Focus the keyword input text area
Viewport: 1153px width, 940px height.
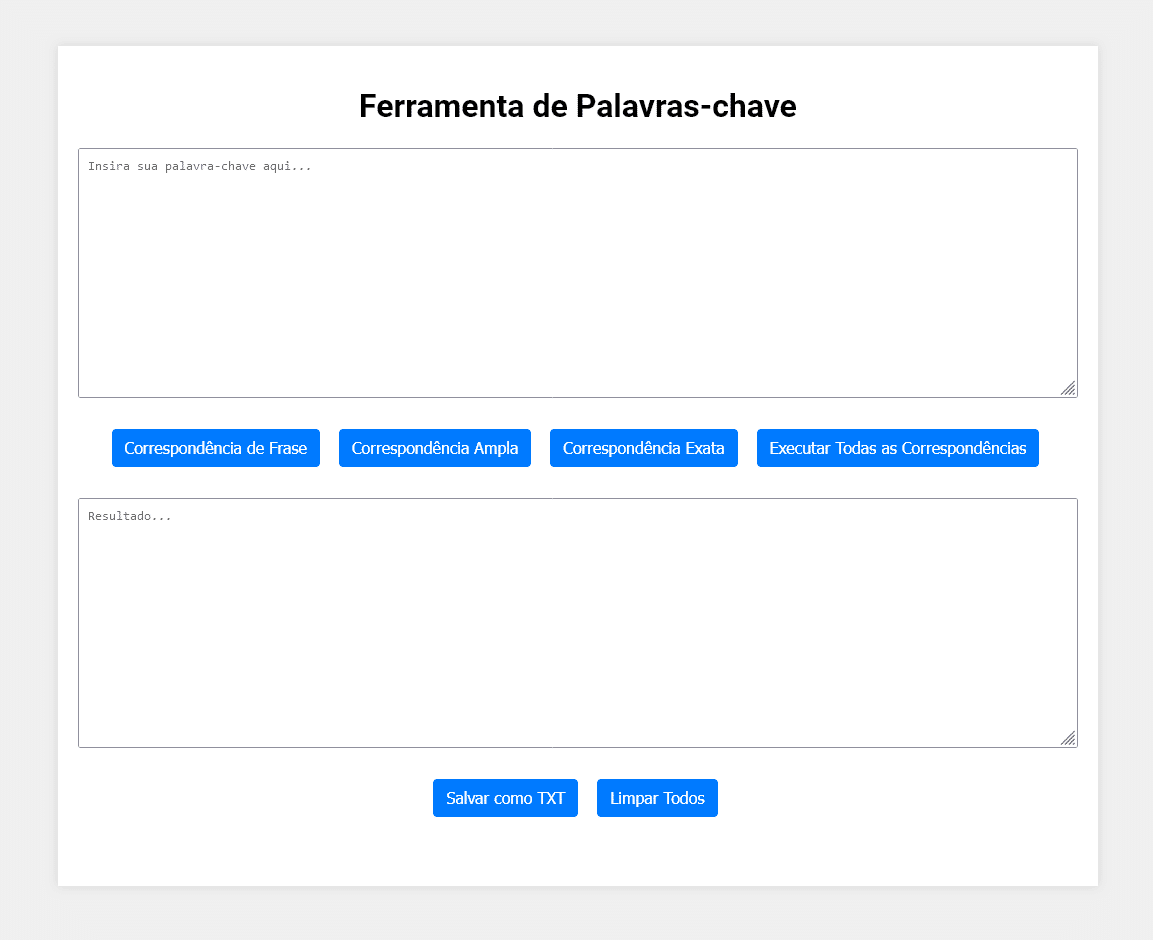578,273
